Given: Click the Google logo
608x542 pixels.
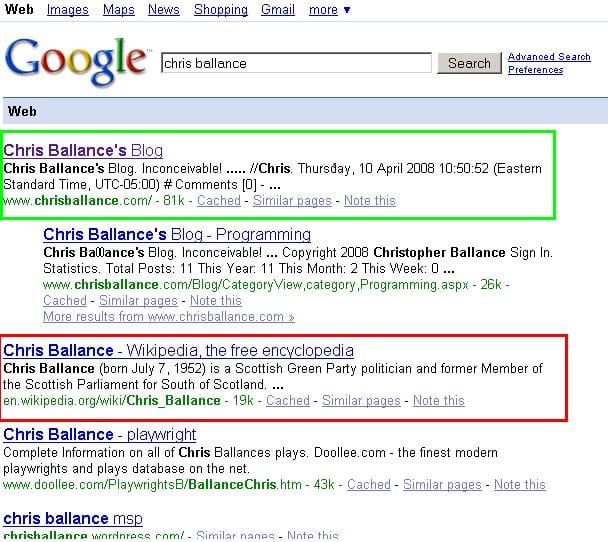Looking at the screenshot, I should pyautogui.click(x=77, y=61).
